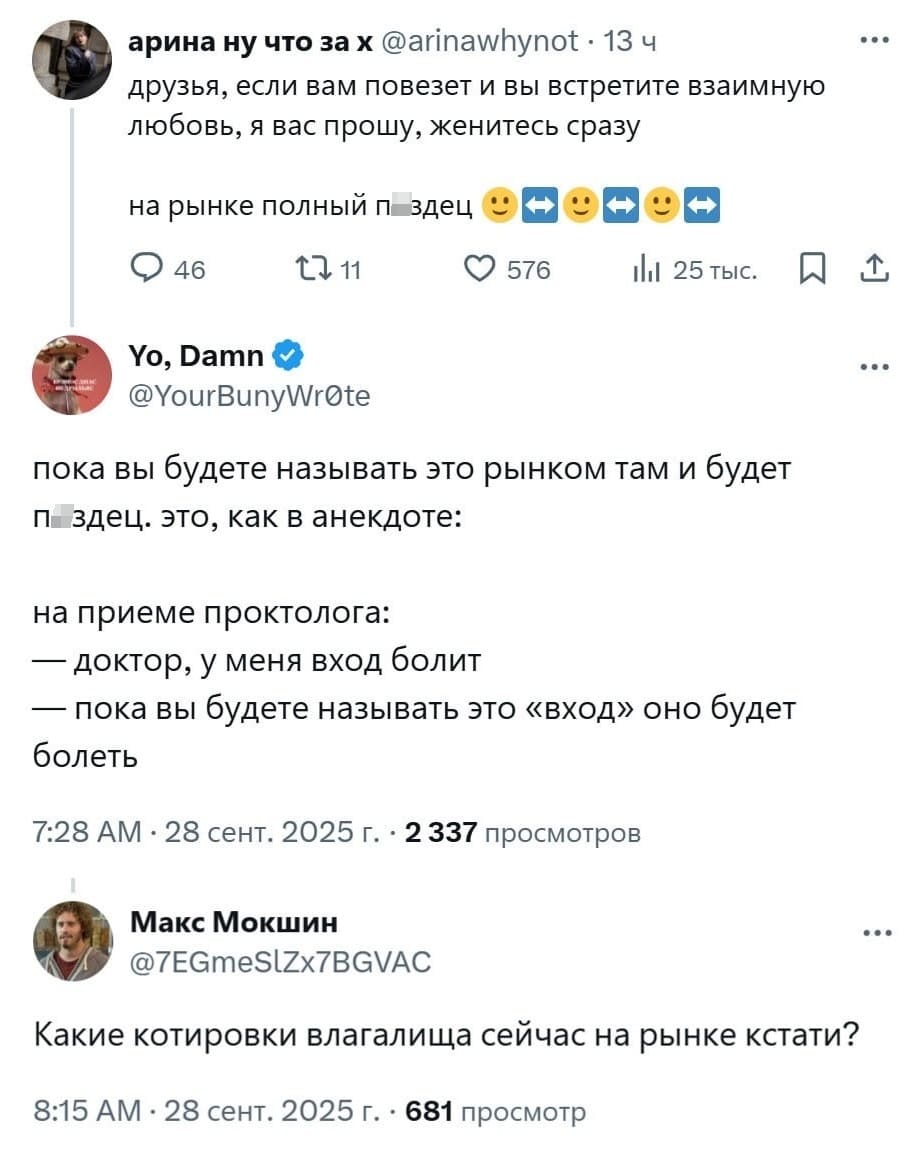
Task: Open Макс Мокшин's profile picture
Action: pyautogui.click(x=71, y=940)
